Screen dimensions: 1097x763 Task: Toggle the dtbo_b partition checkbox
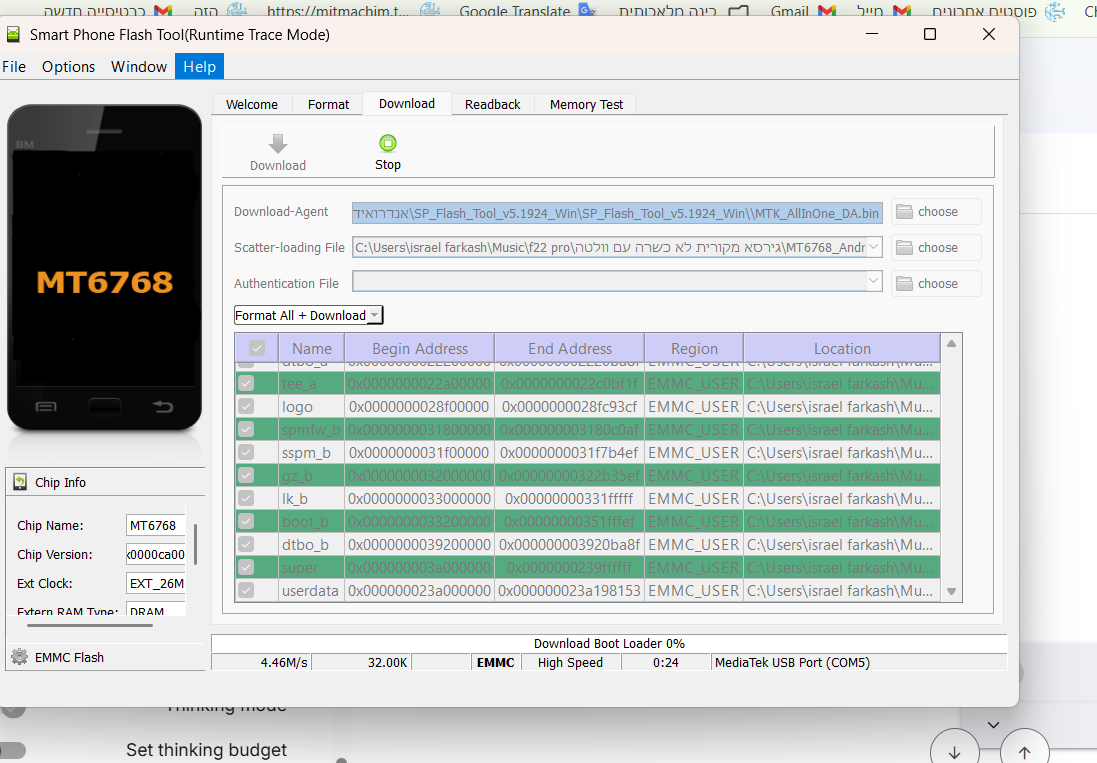246,544
